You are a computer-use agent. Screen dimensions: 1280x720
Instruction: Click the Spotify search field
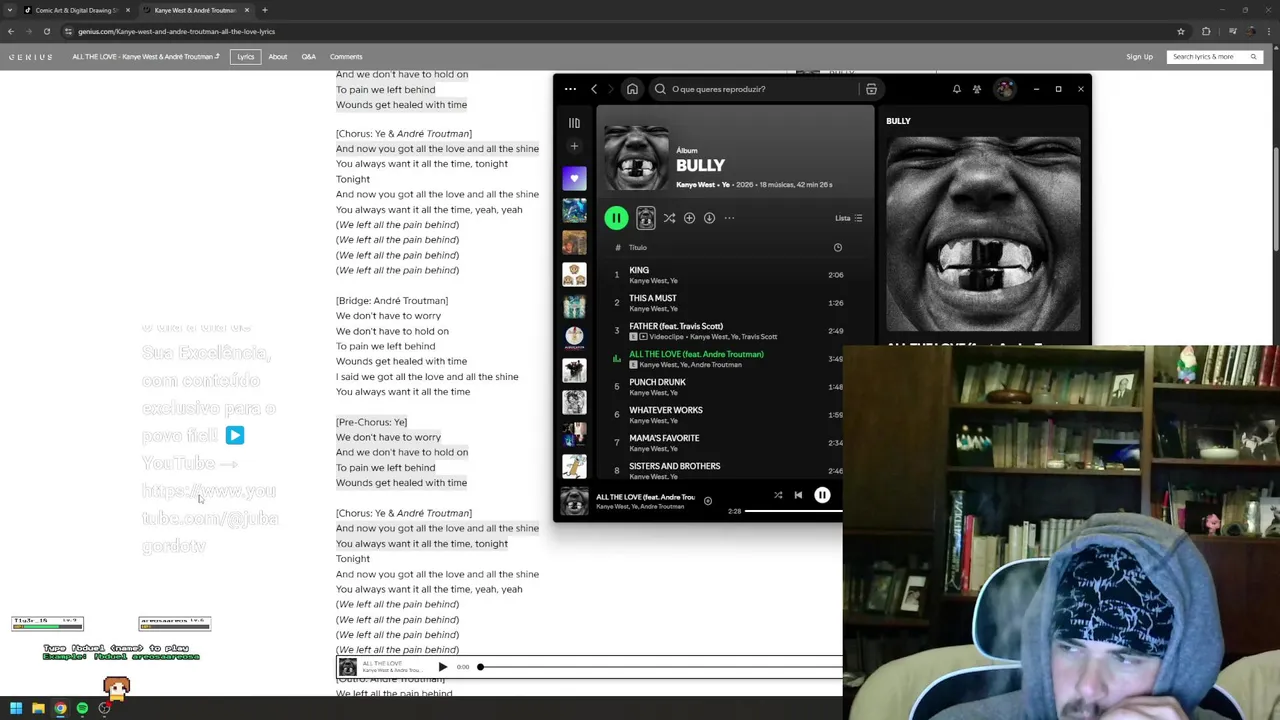click(x=755, y=89)
